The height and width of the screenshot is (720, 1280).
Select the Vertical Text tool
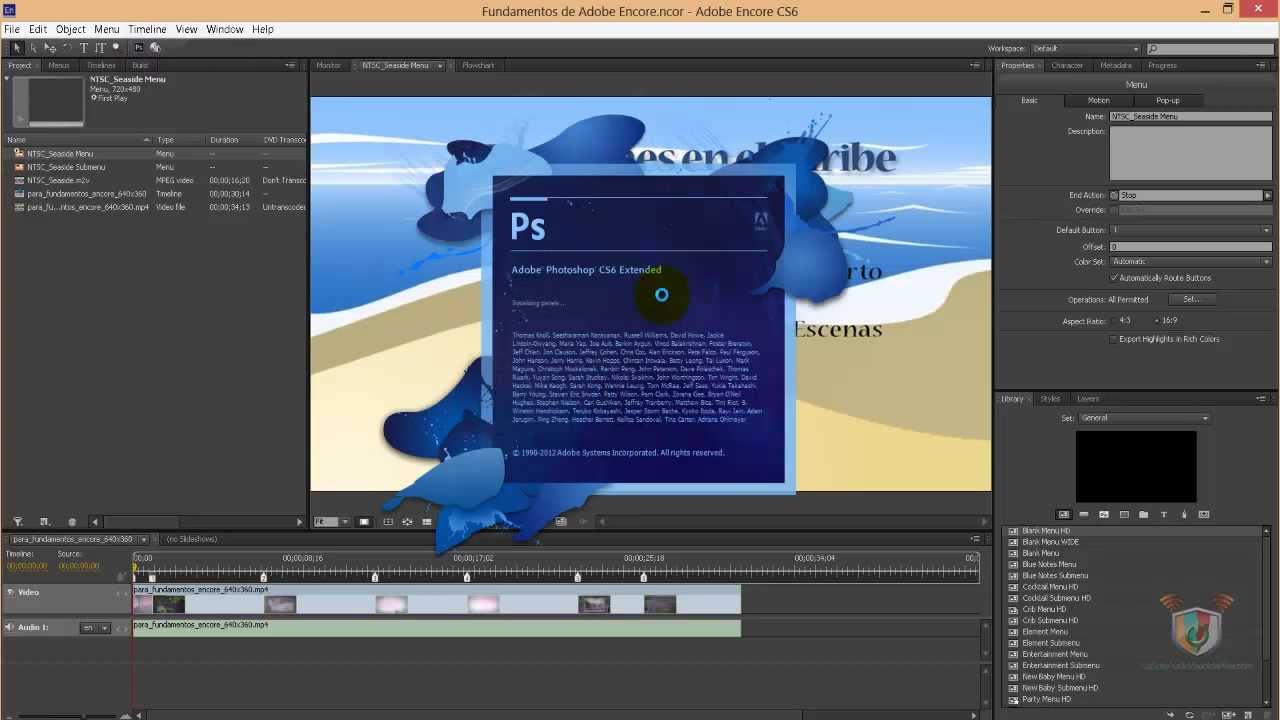100,47
